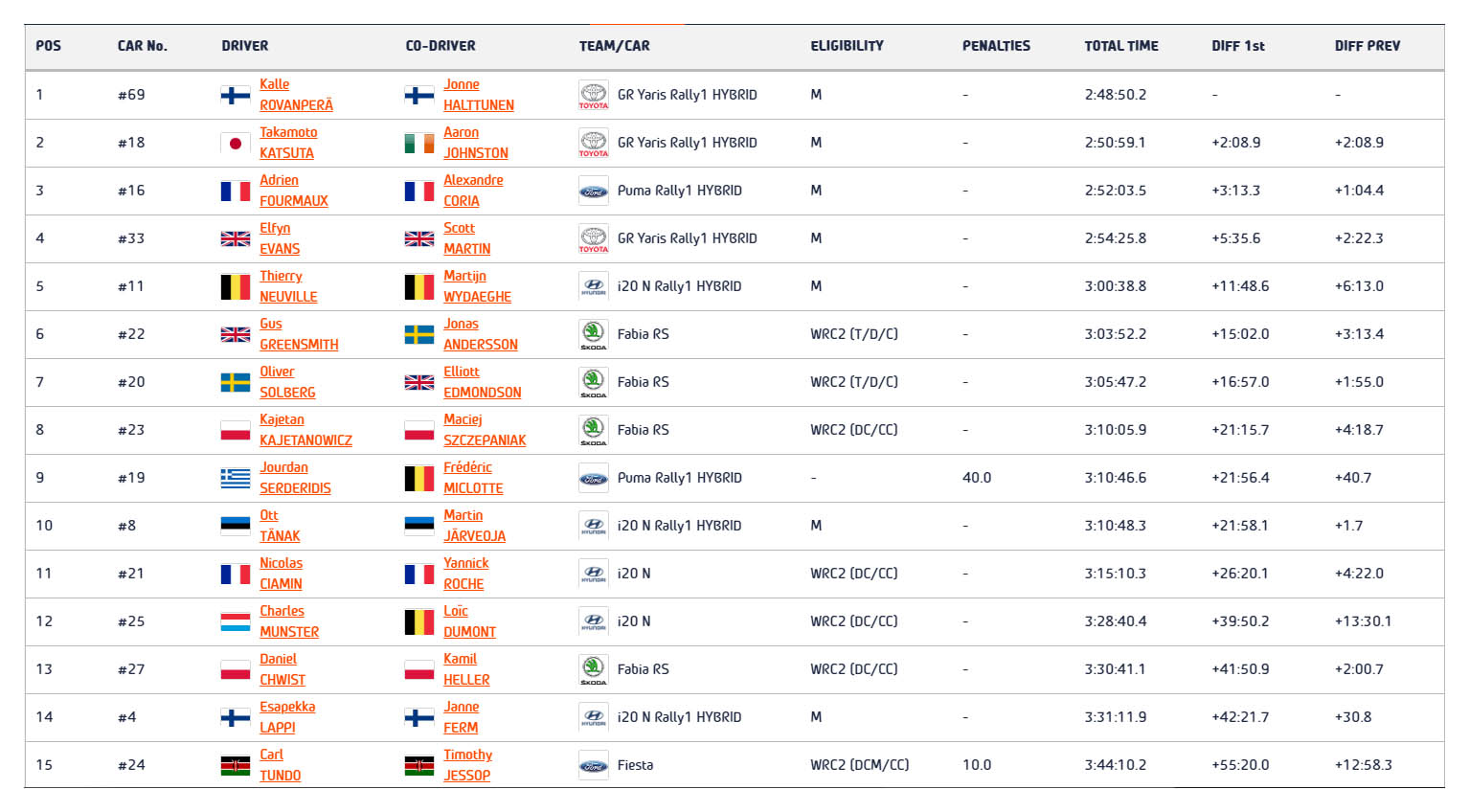Screen dimensions: 1469x812
Task: Open Elfyn Evans driver profile
Action: coord(279,238)
